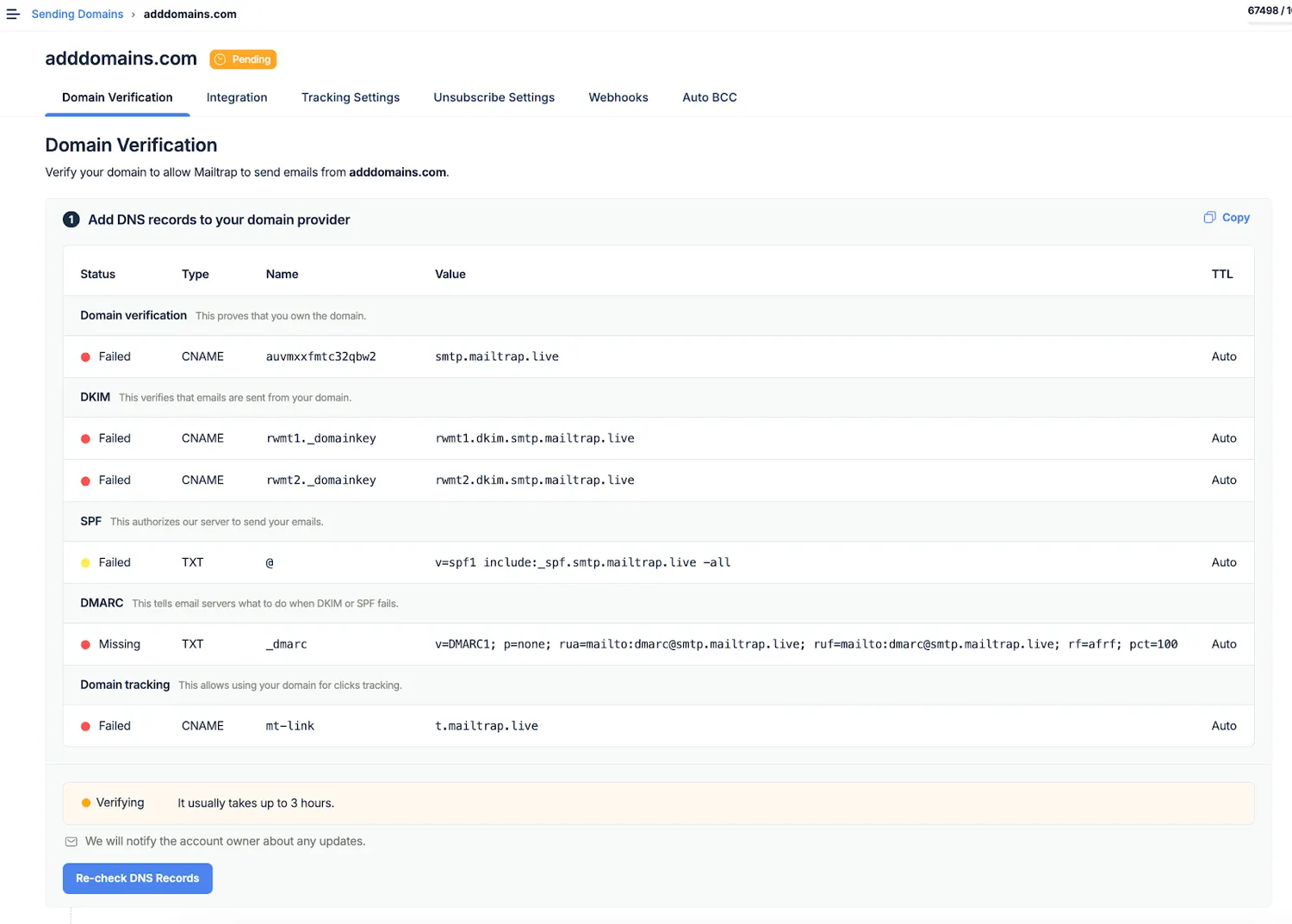Select the rwmt2.dkim.smtp.mailtrap.live value
This screenshot has width=1292, height=924.
pos(535,481)
